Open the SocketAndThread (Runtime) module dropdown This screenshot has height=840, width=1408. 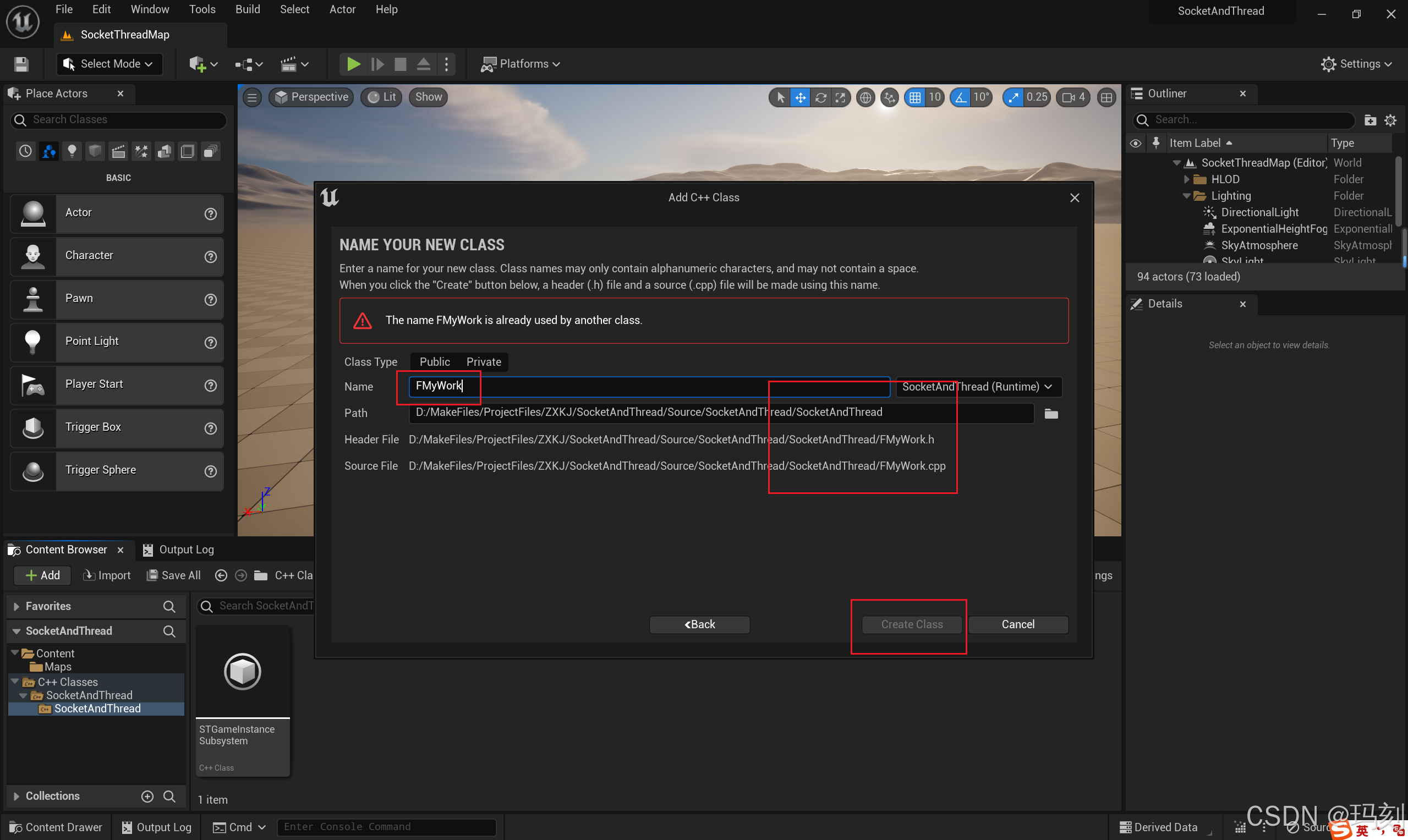pos(978,387)
